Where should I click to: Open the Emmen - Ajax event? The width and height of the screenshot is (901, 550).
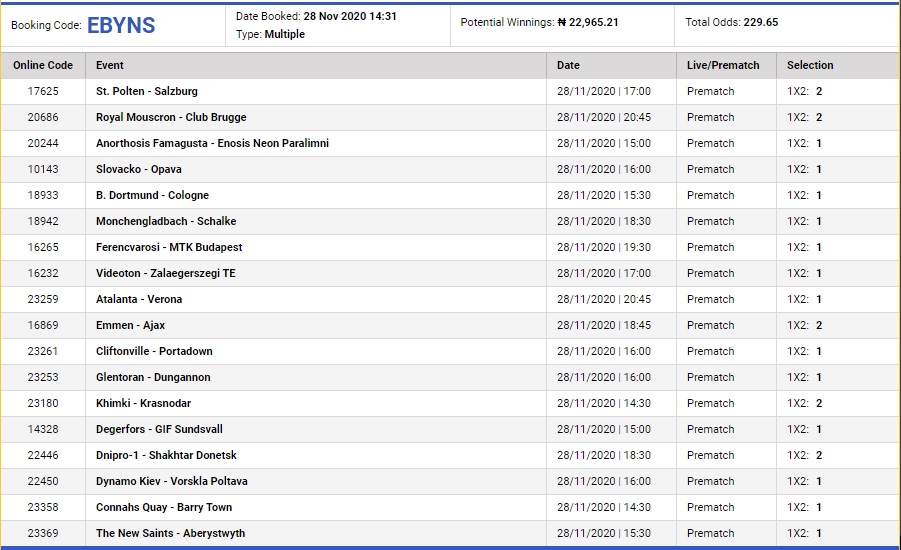130,325
